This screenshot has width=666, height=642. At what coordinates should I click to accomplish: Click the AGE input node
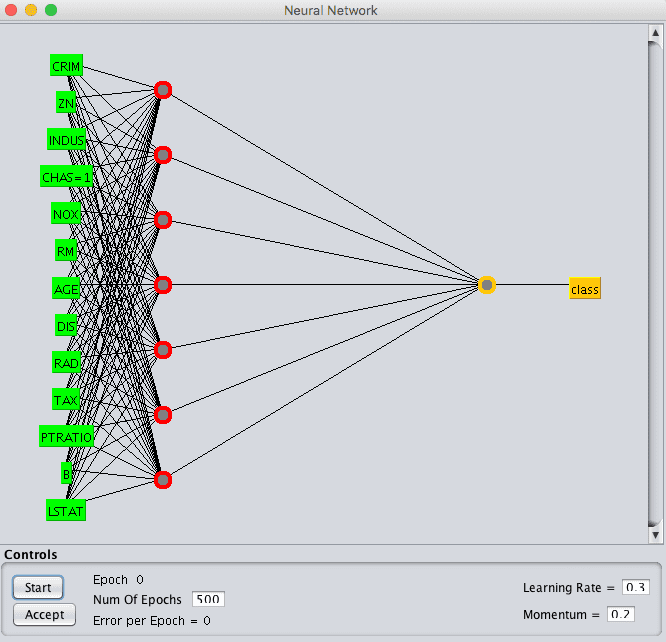(x=66, y=288)
